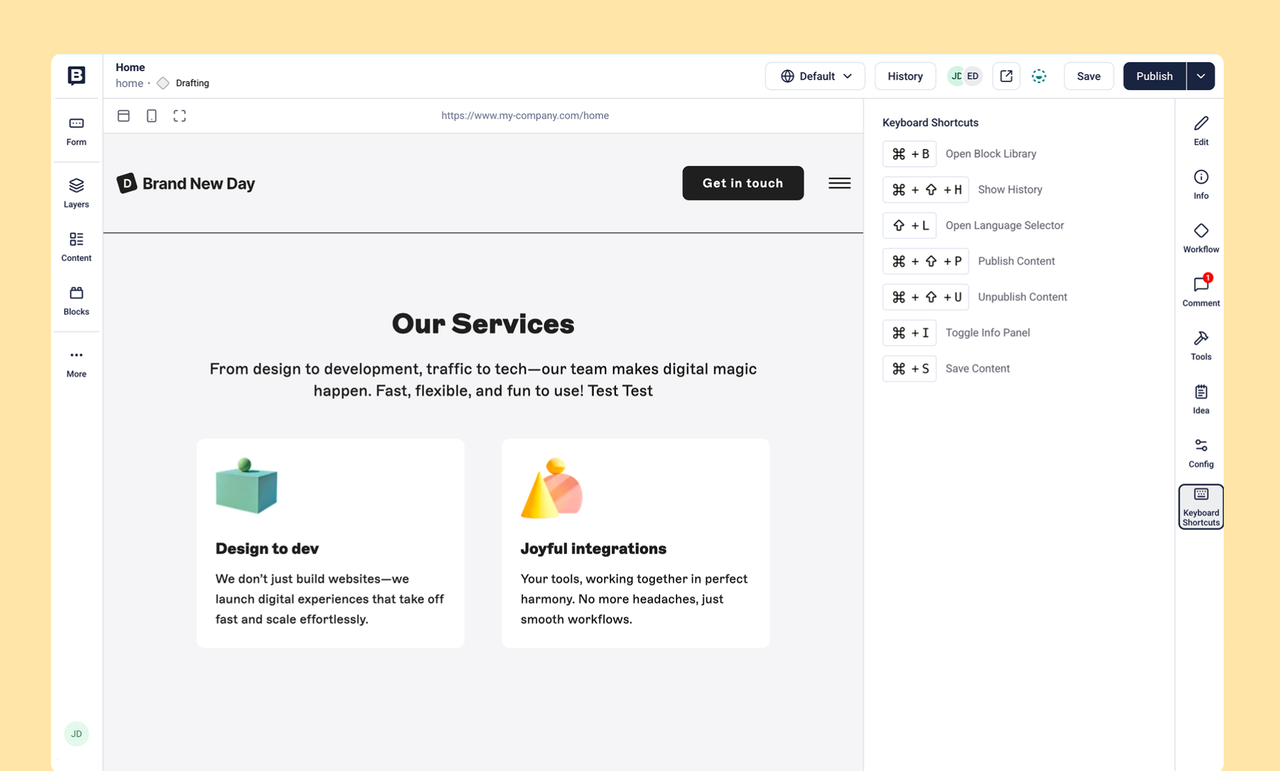This screenshot has height=771, width=1280.
Task: Switch to mobile preview icon
Action: click(152, 116)
